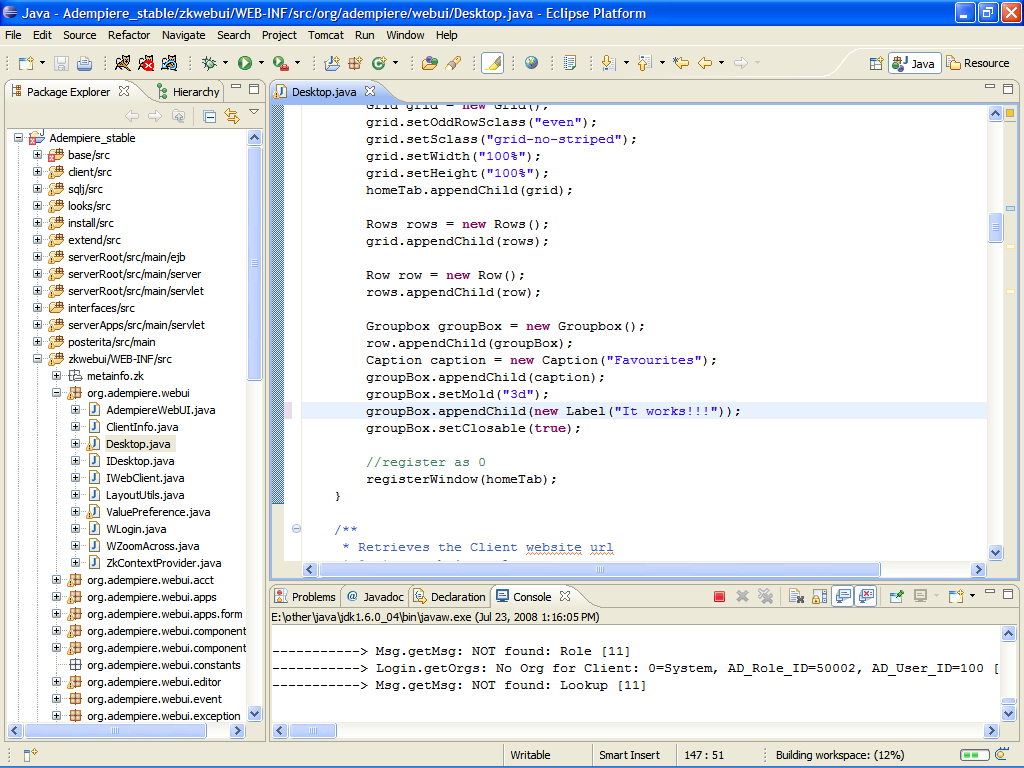Click the Remove Launch console icon
Viewport: 1024px width, 768px height.
742,596
